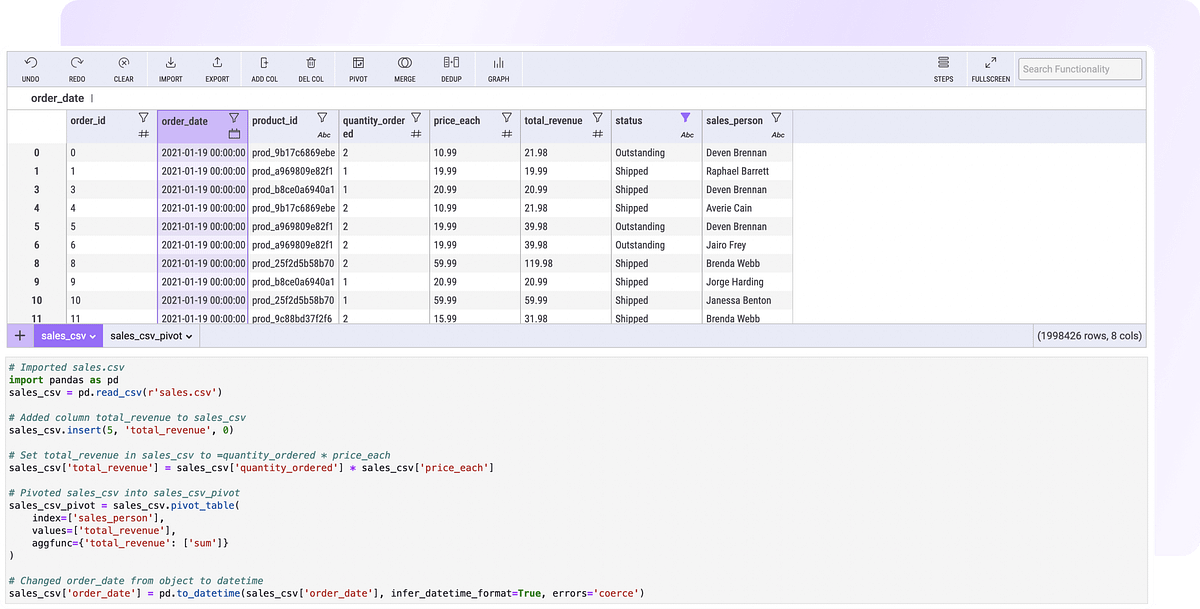Screen dimensions: 1200x609
Task: Click the Add Col icon
Action: coord(264,65)
